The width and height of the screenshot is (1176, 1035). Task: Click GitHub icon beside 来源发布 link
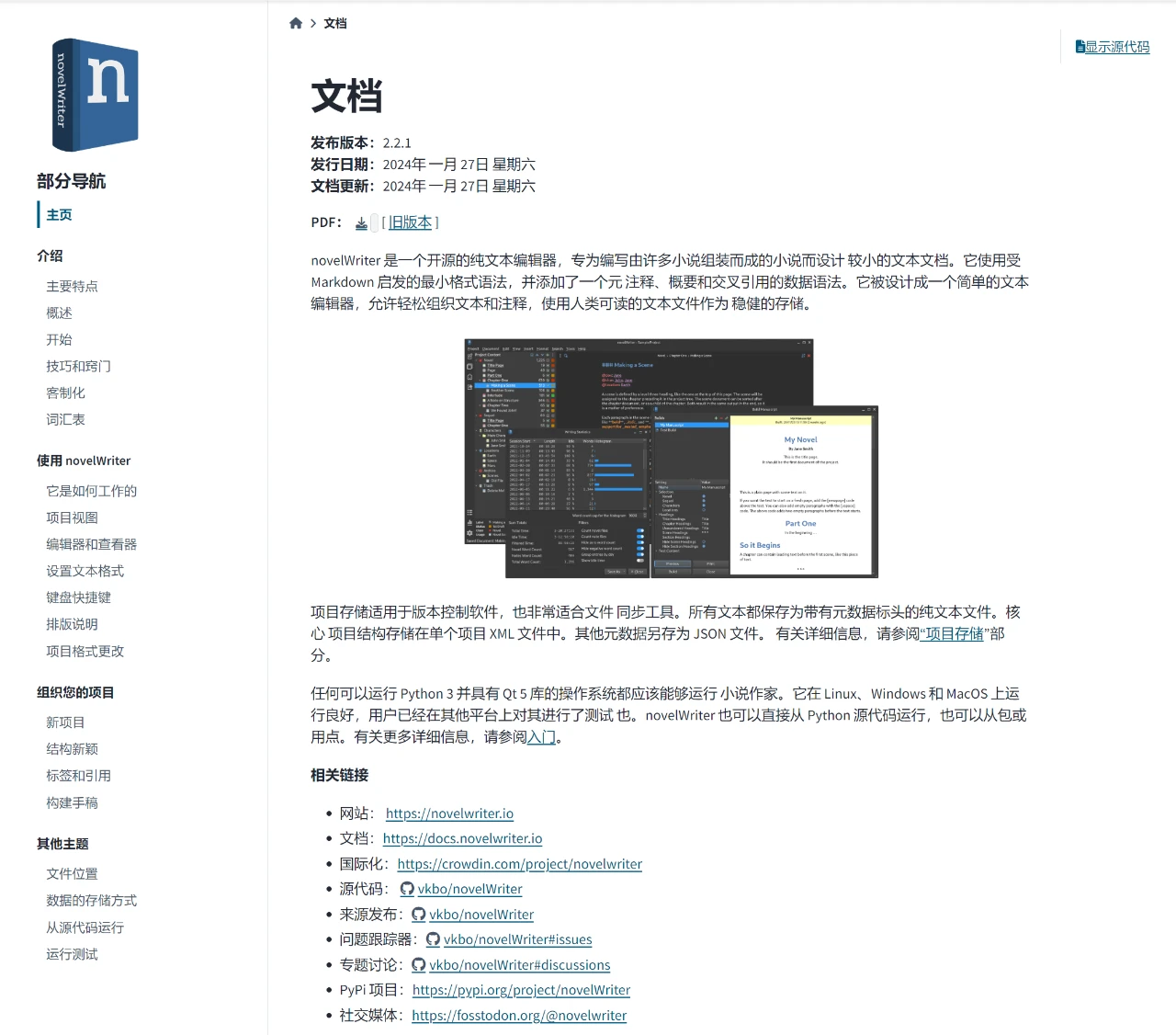click(x=419, y=915)
